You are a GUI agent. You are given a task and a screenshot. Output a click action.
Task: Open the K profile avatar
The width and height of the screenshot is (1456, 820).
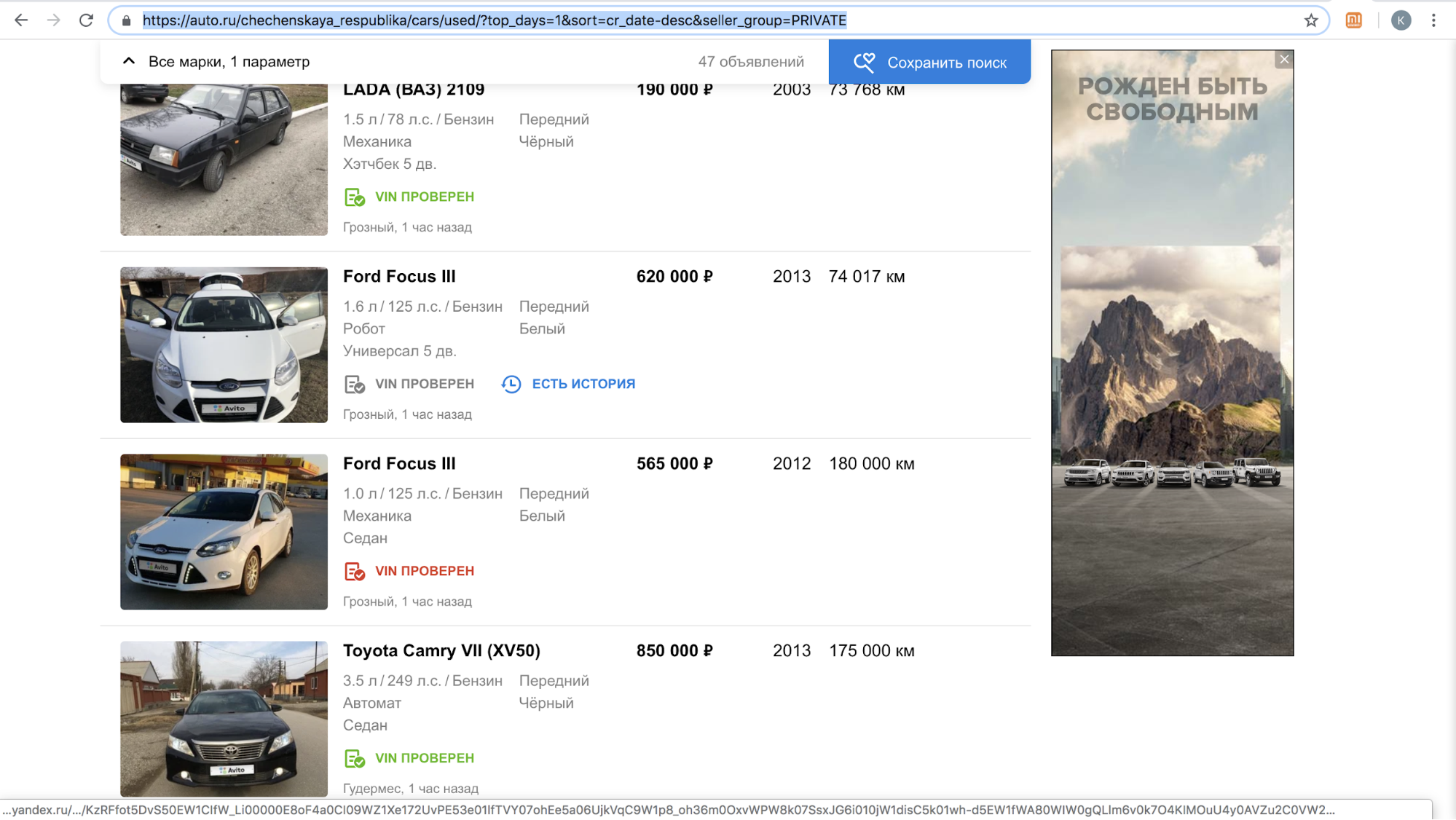click(1400, 20)
